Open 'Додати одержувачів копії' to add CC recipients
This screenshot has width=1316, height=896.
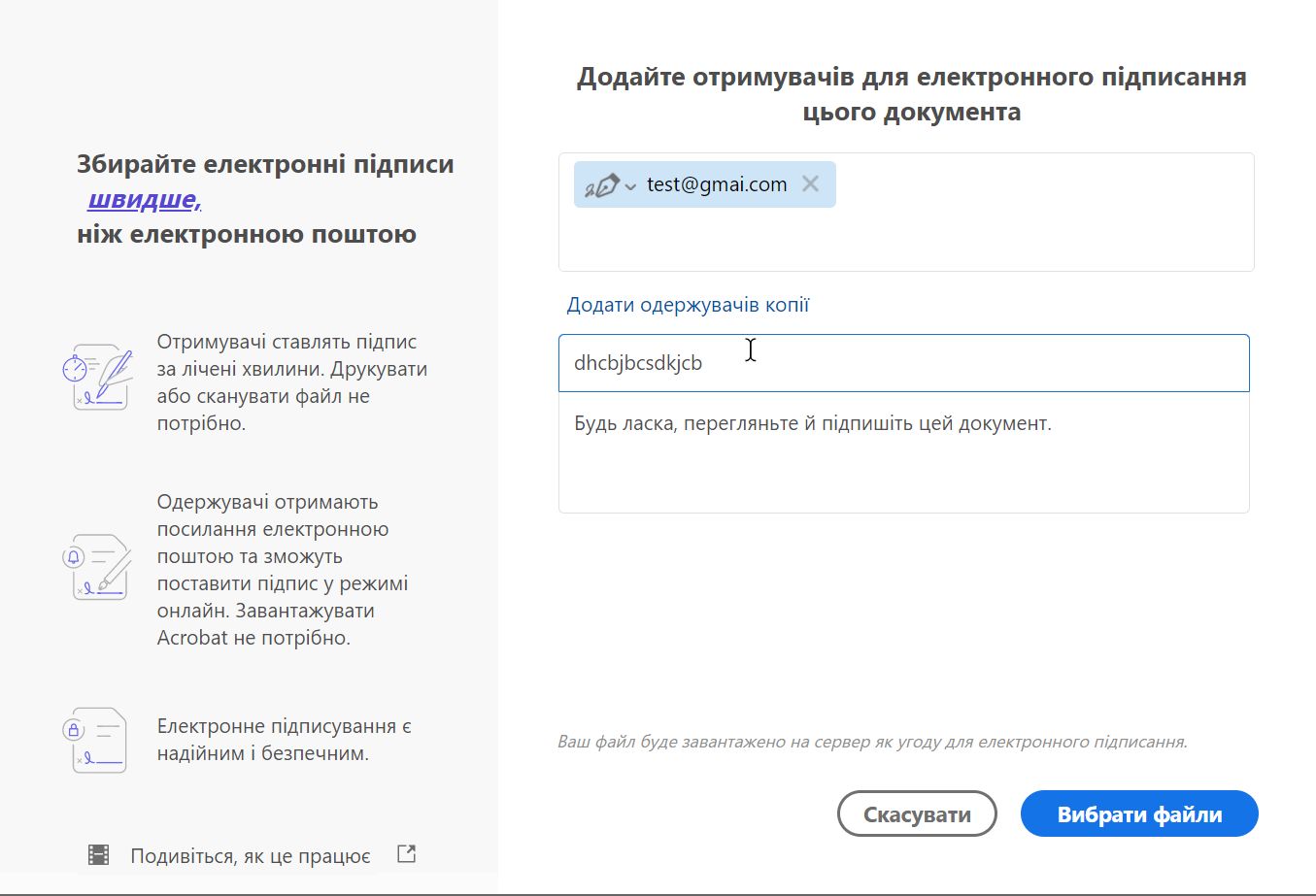pos(687,304)
